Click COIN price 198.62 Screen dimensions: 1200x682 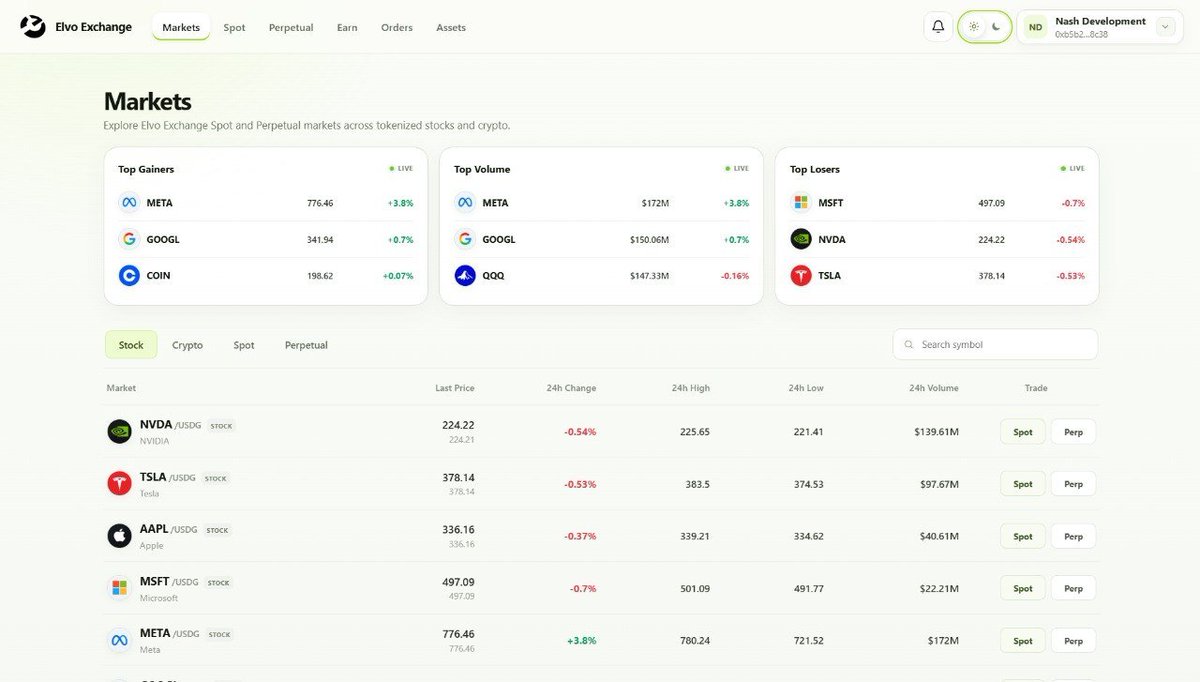coord(320,275)
